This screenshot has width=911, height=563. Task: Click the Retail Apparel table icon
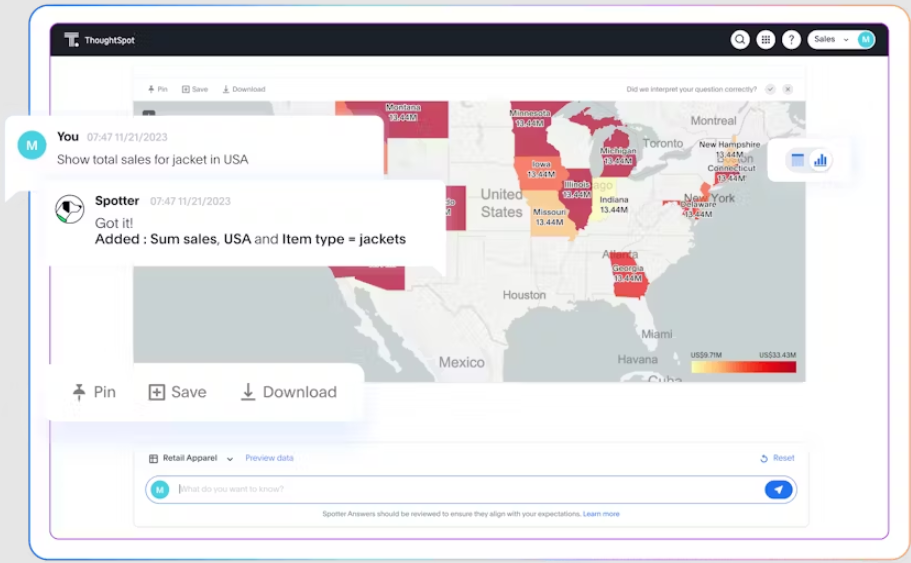coord(153,458)
